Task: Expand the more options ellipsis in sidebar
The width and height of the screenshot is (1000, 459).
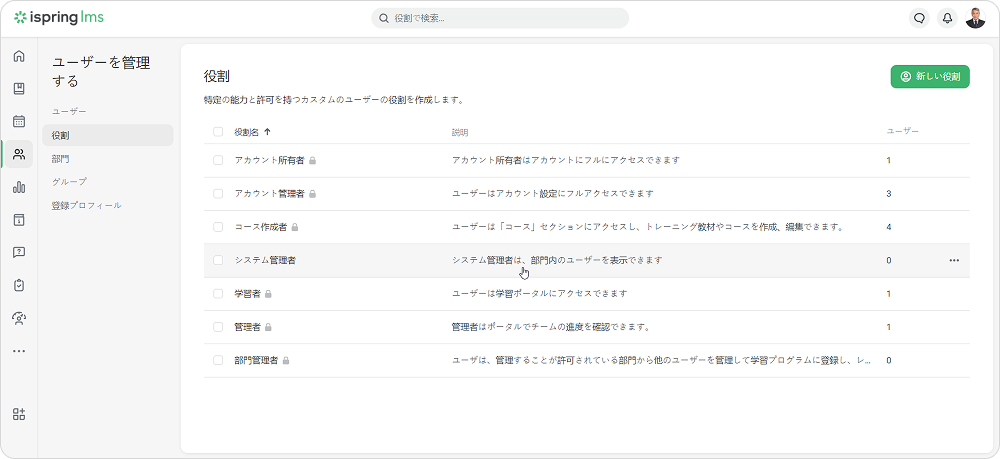Action: (18, 351)
